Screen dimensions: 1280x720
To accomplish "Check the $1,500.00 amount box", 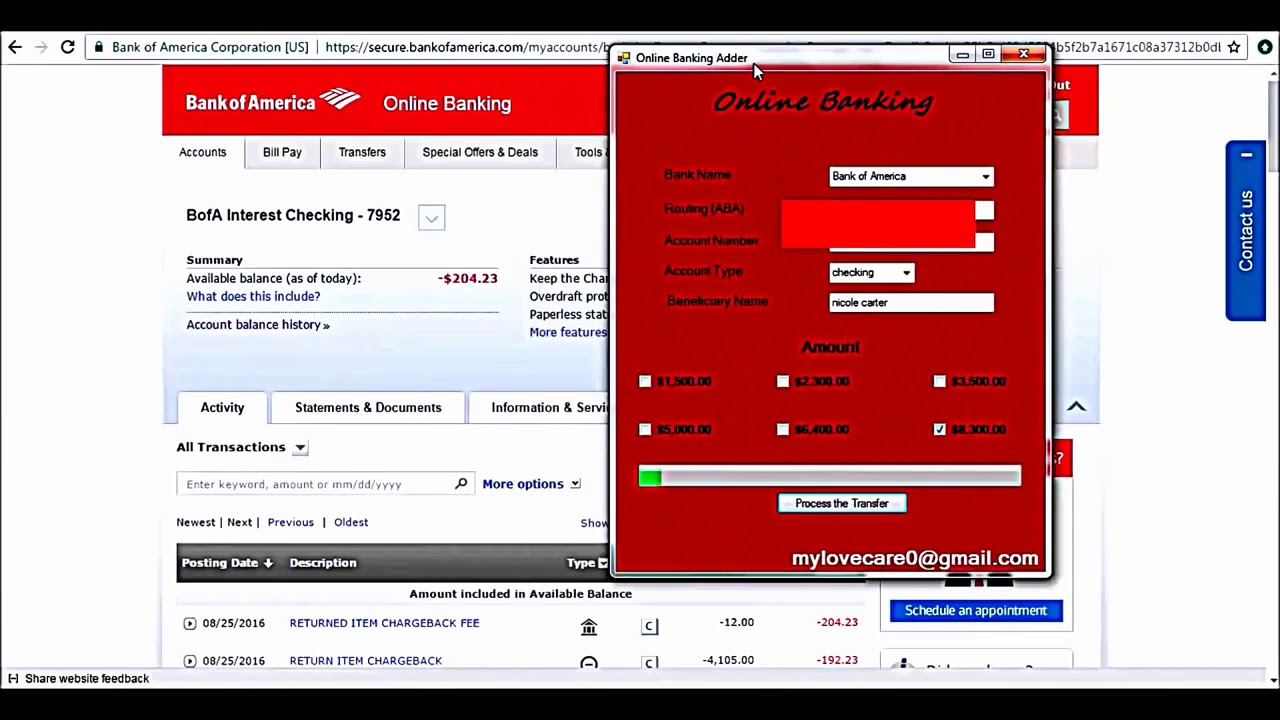I will pyautogui.click(x=645, y=381).
